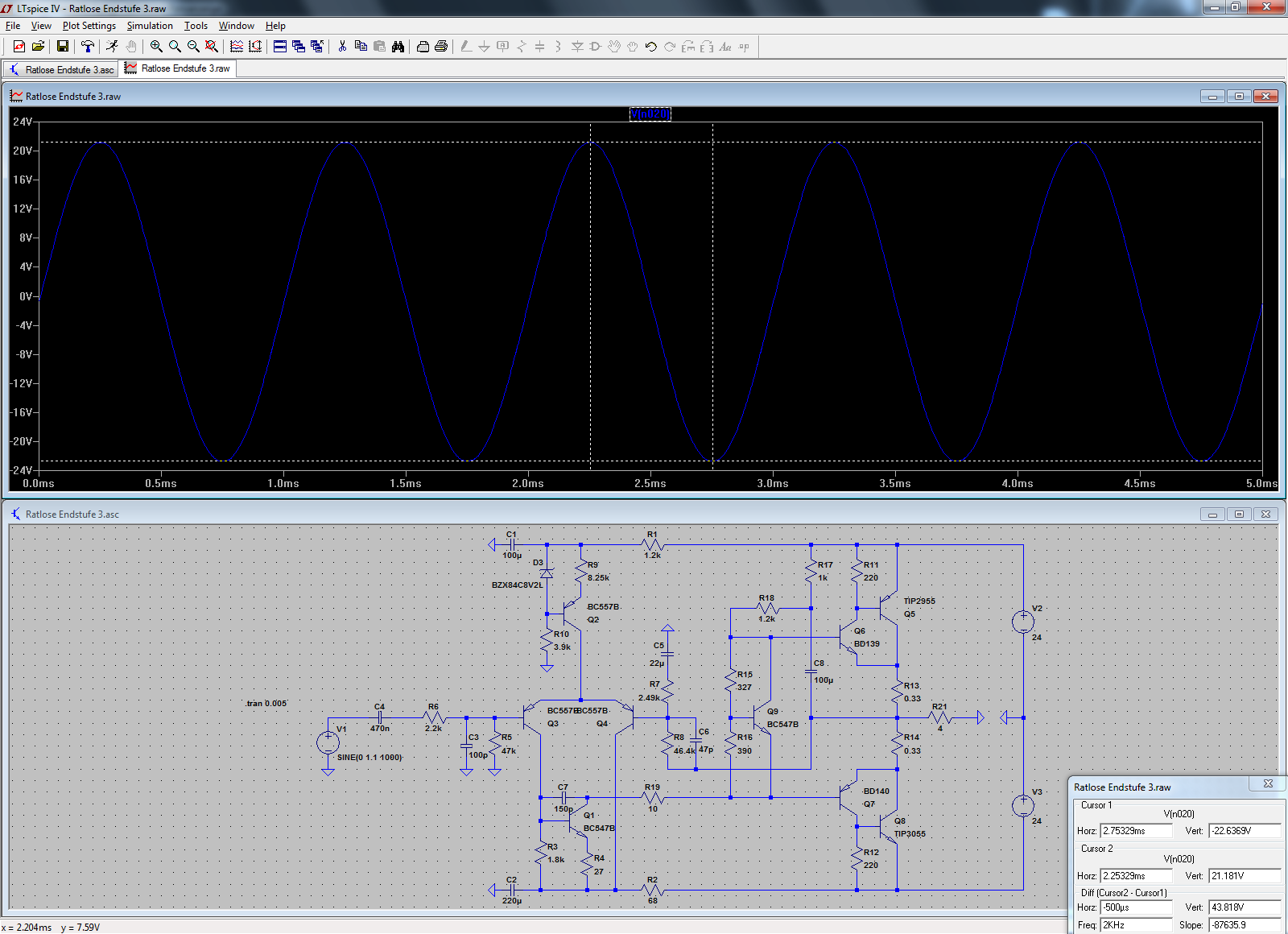Click the Redo arrow icon
The image size is (1288, 934).
670,47
